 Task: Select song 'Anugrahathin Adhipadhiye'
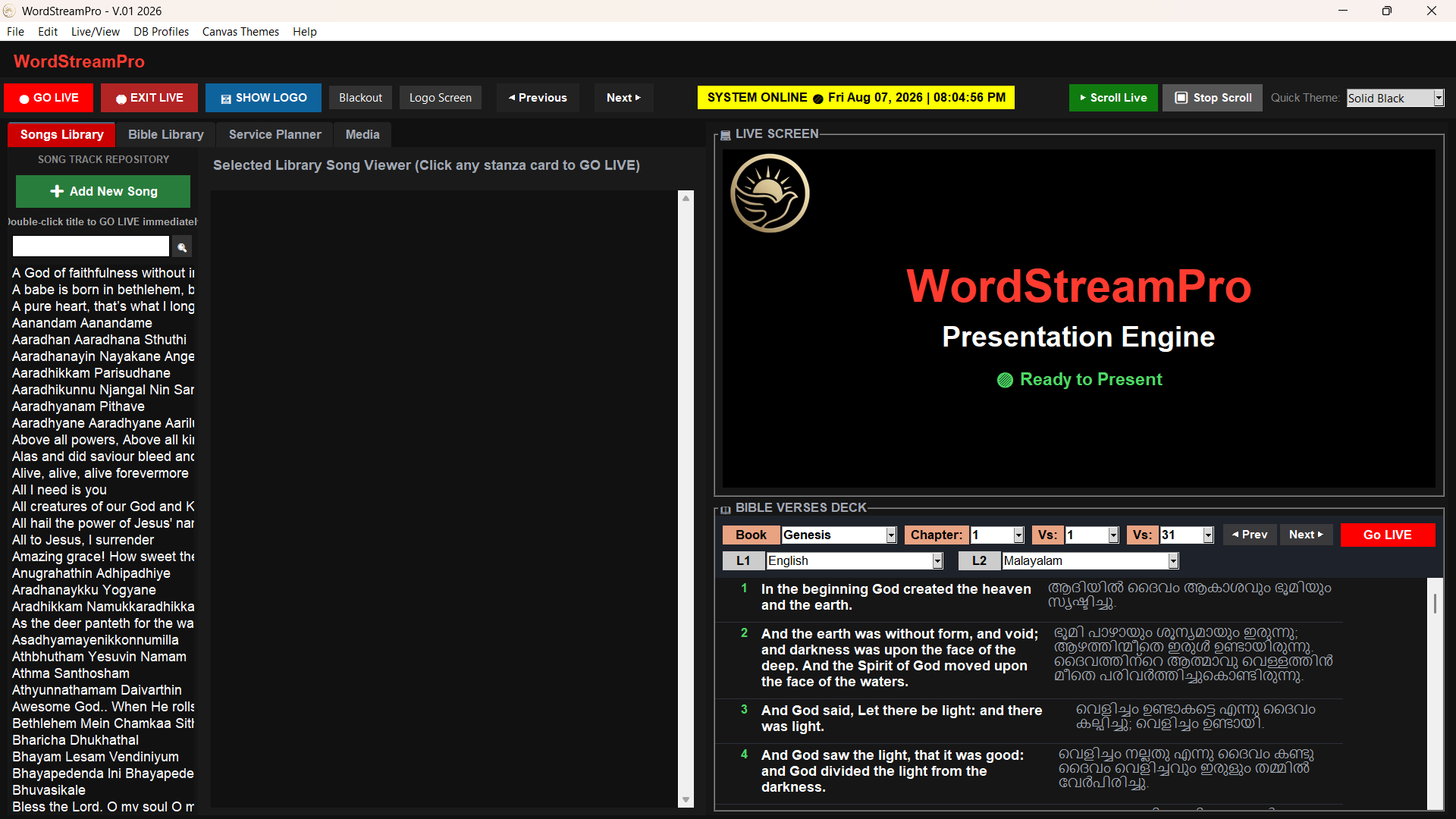click(x=91, y=573)
